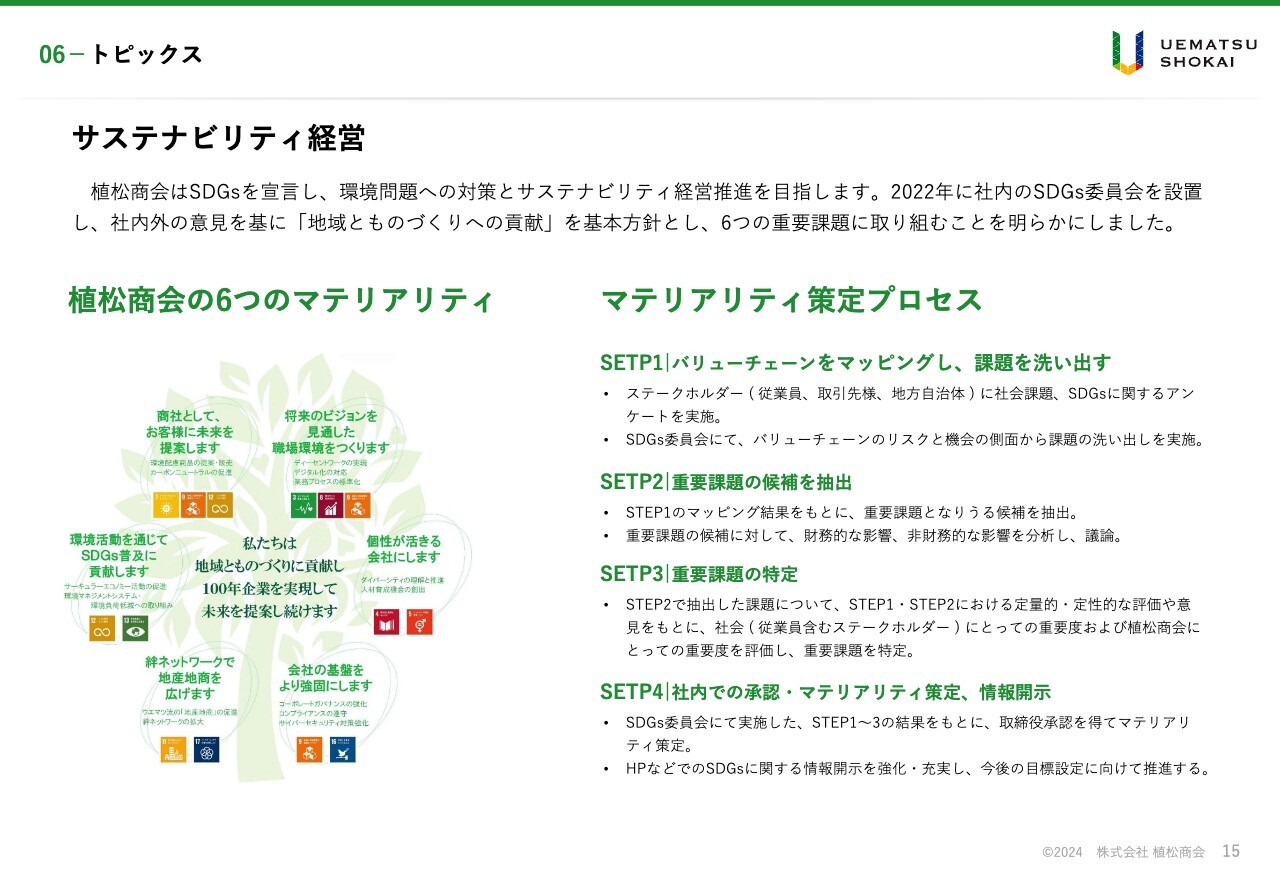The image size is (1280, 886).
Task: Select the サステナビリティ経営 slide title
Action: tap(218, 138)
